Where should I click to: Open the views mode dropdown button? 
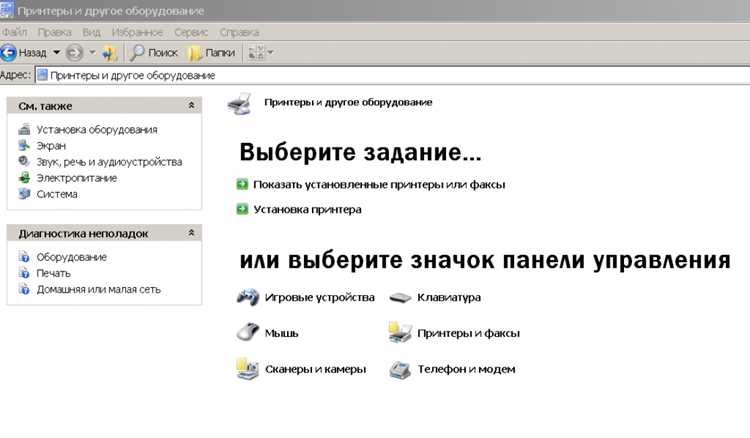261,53
